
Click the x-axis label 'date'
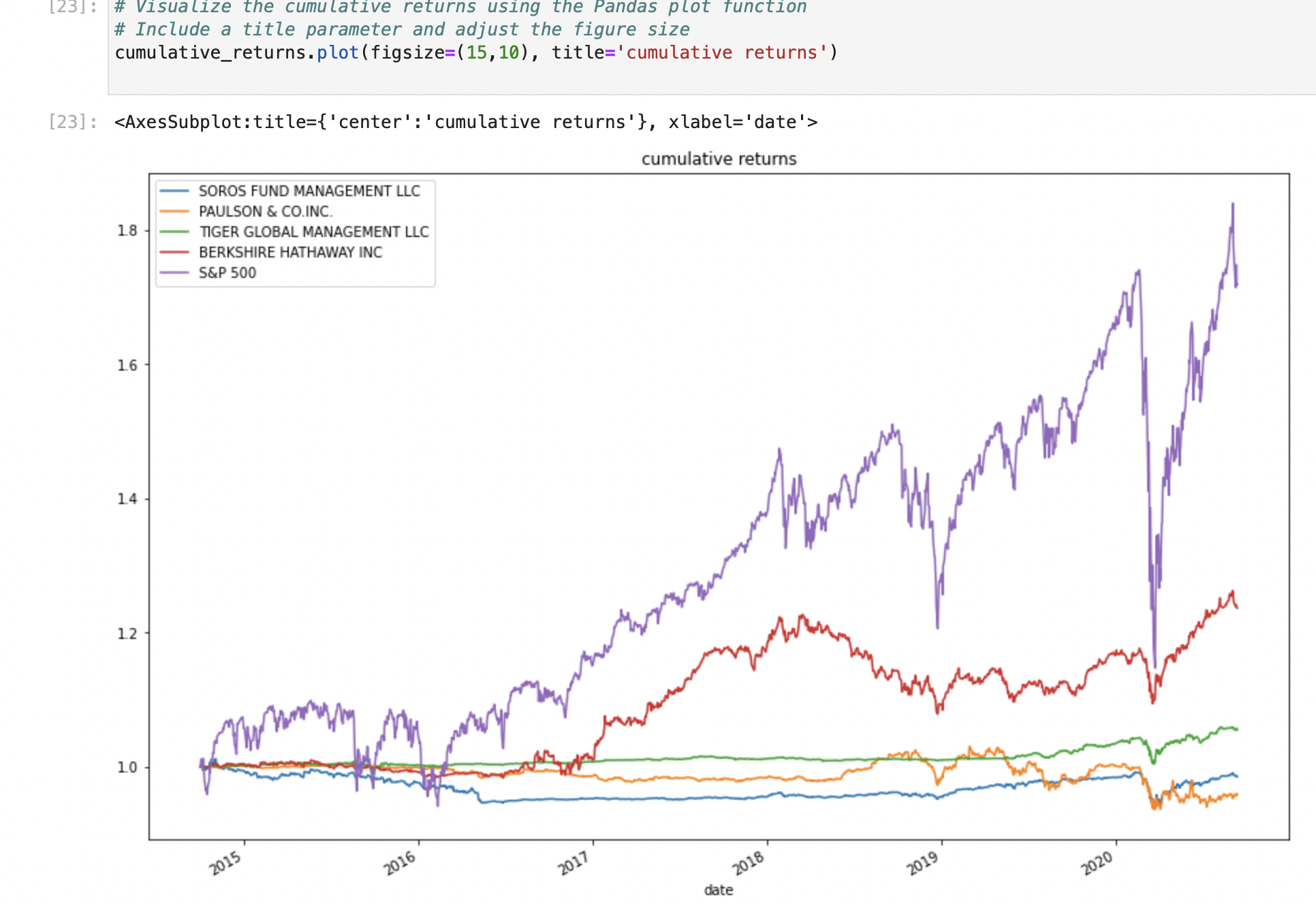[718, 890]
